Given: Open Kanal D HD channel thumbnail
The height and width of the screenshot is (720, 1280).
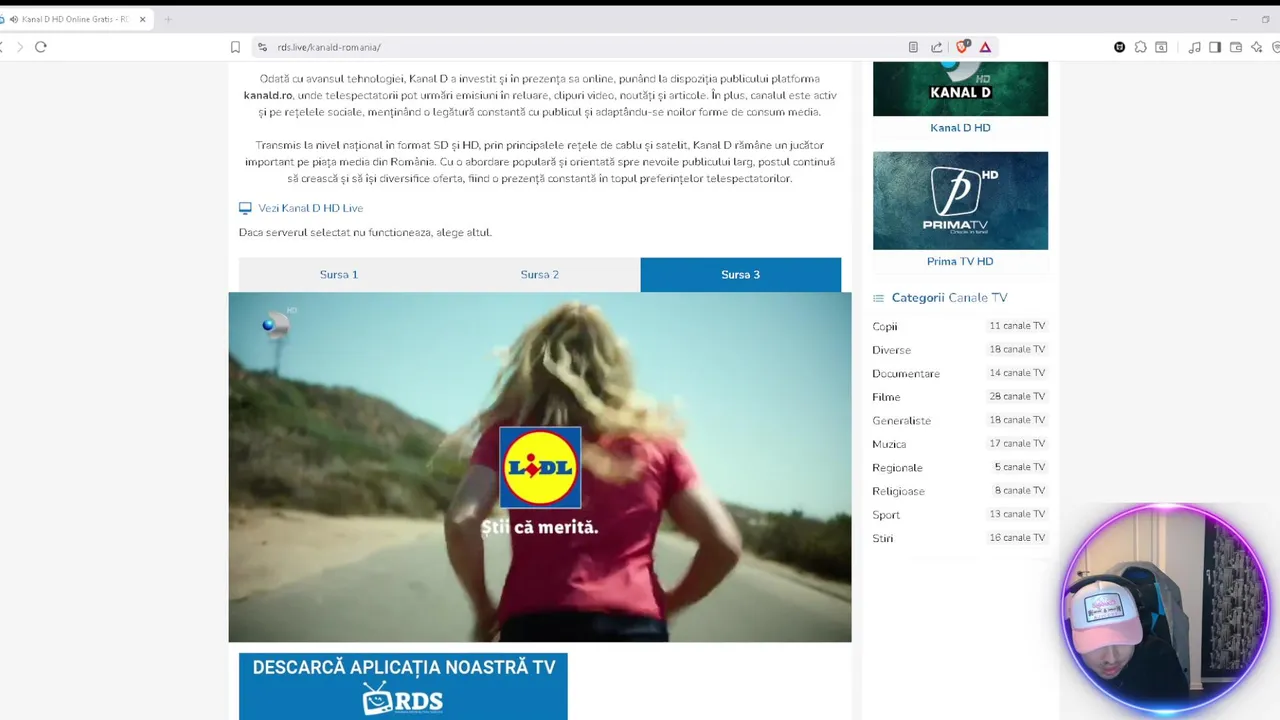Looking at the screenshot, I should click(x=960, y=89).
